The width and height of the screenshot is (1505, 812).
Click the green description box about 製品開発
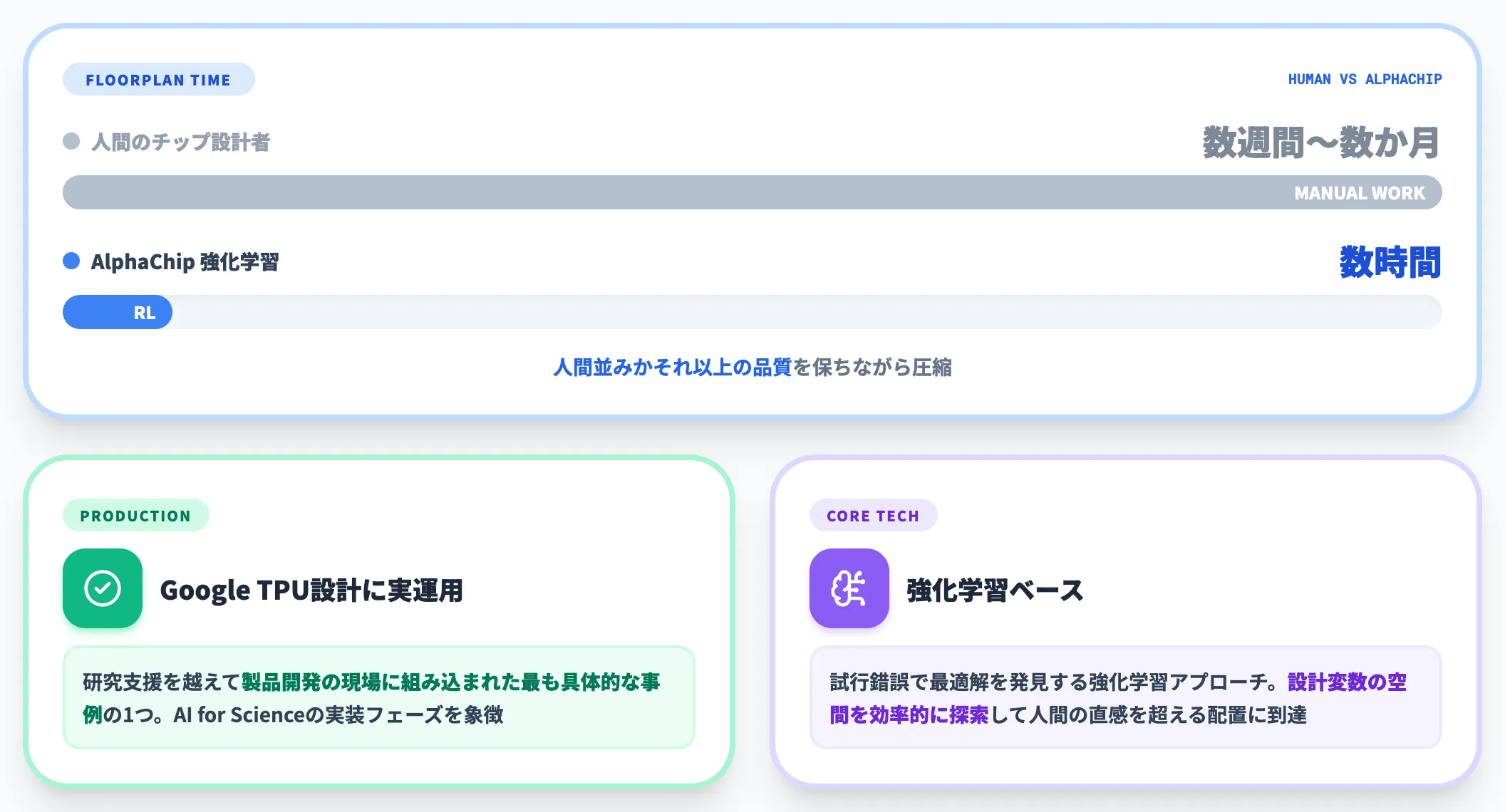coord(379,697)
